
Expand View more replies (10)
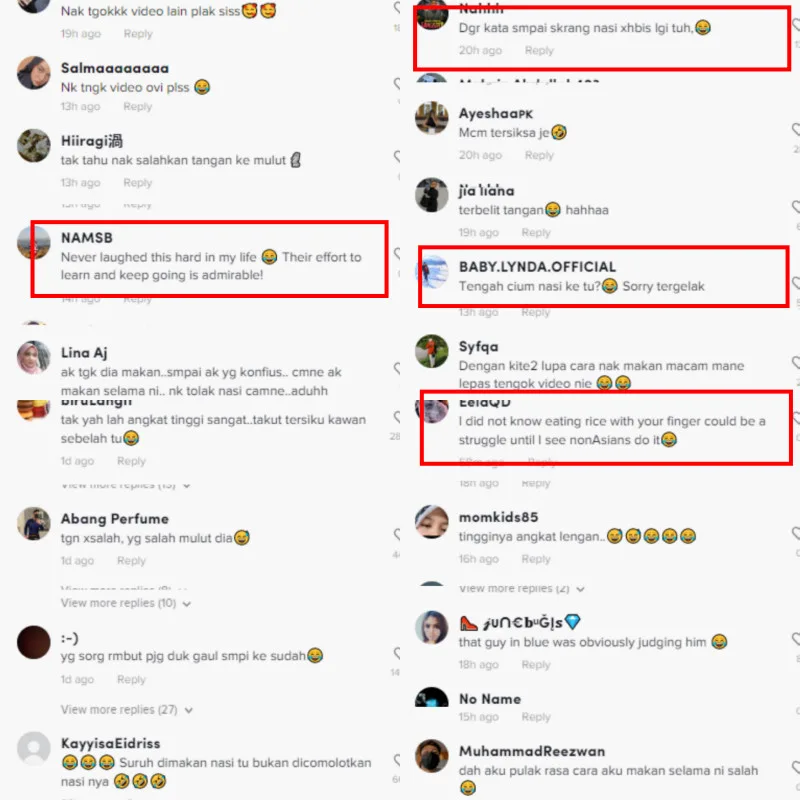click(x=126, y=603)
